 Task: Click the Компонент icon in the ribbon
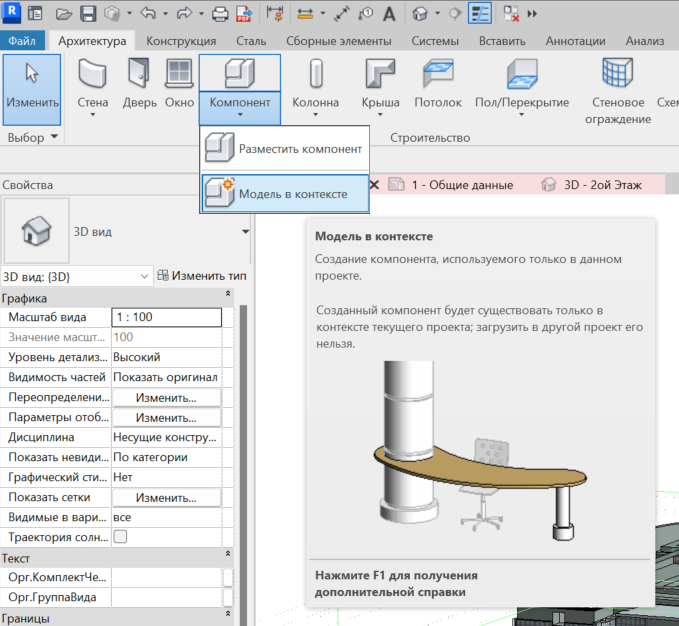pyautogui.click(x=240, y=73)
